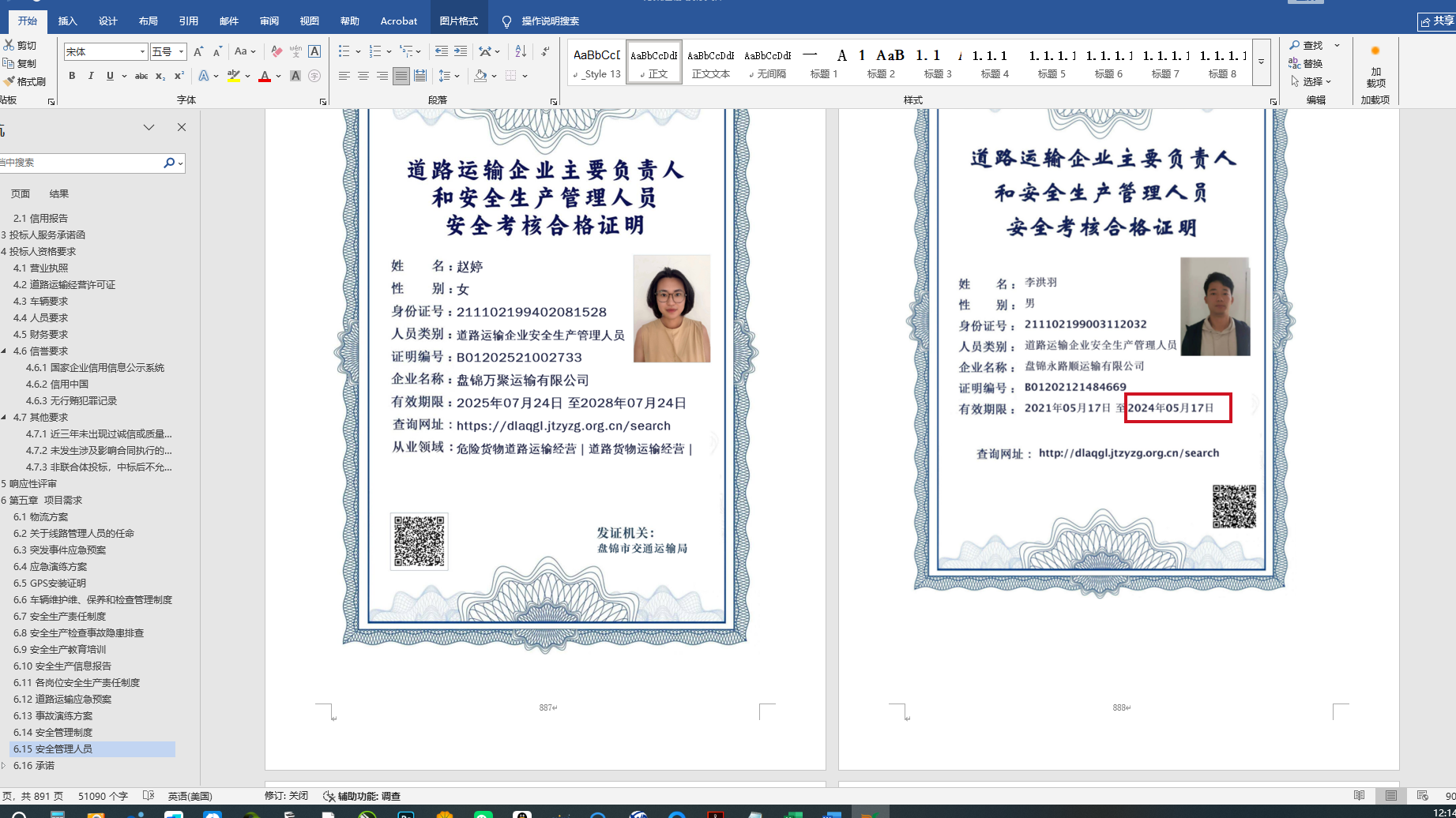Apply superscript formatting
Image resolution: width=1456 pixels, height=818 pixels.
click(179, 76)
